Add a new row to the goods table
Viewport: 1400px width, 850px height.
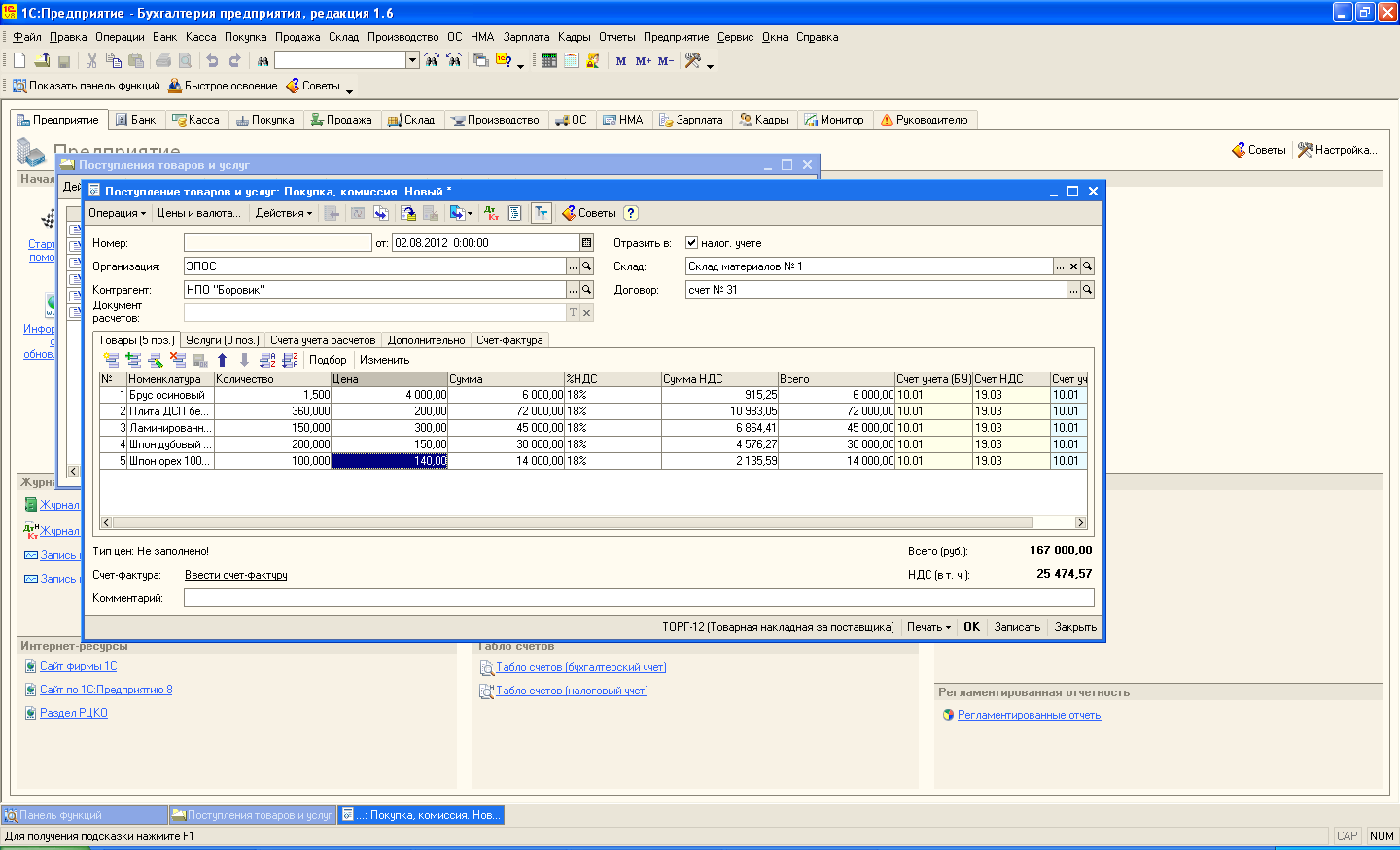(x=111, y=360)
